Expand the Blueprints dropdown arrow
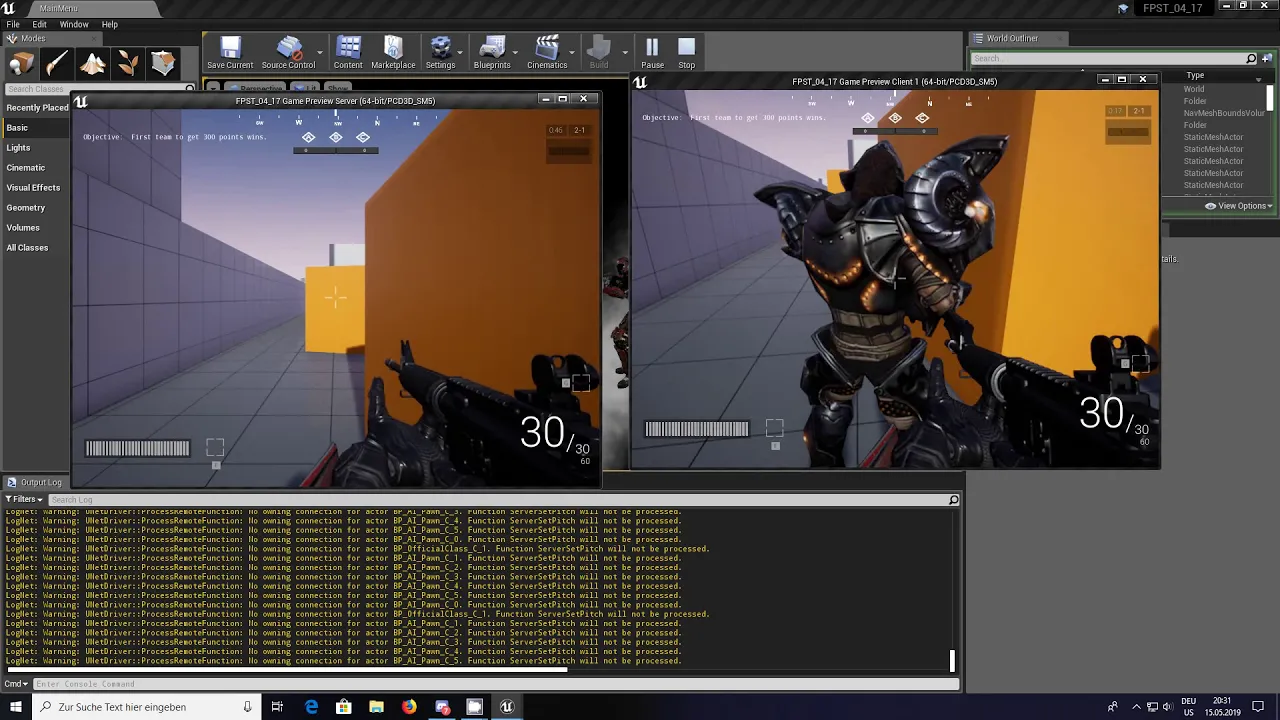Screen dimensions: 1280x720 point(515,52)
